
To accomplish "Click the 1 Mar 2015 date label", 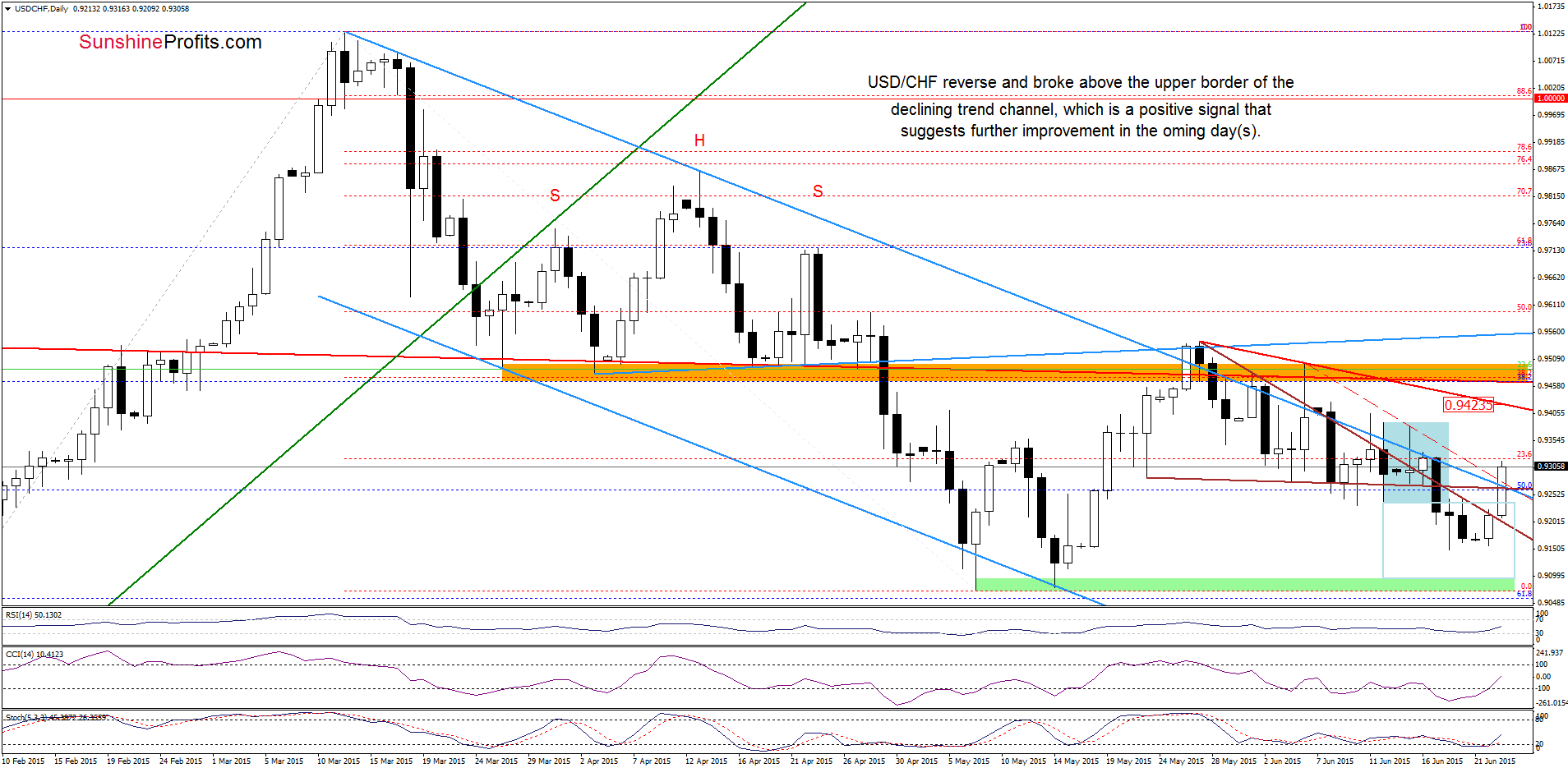I will click(x=231, y=761).
